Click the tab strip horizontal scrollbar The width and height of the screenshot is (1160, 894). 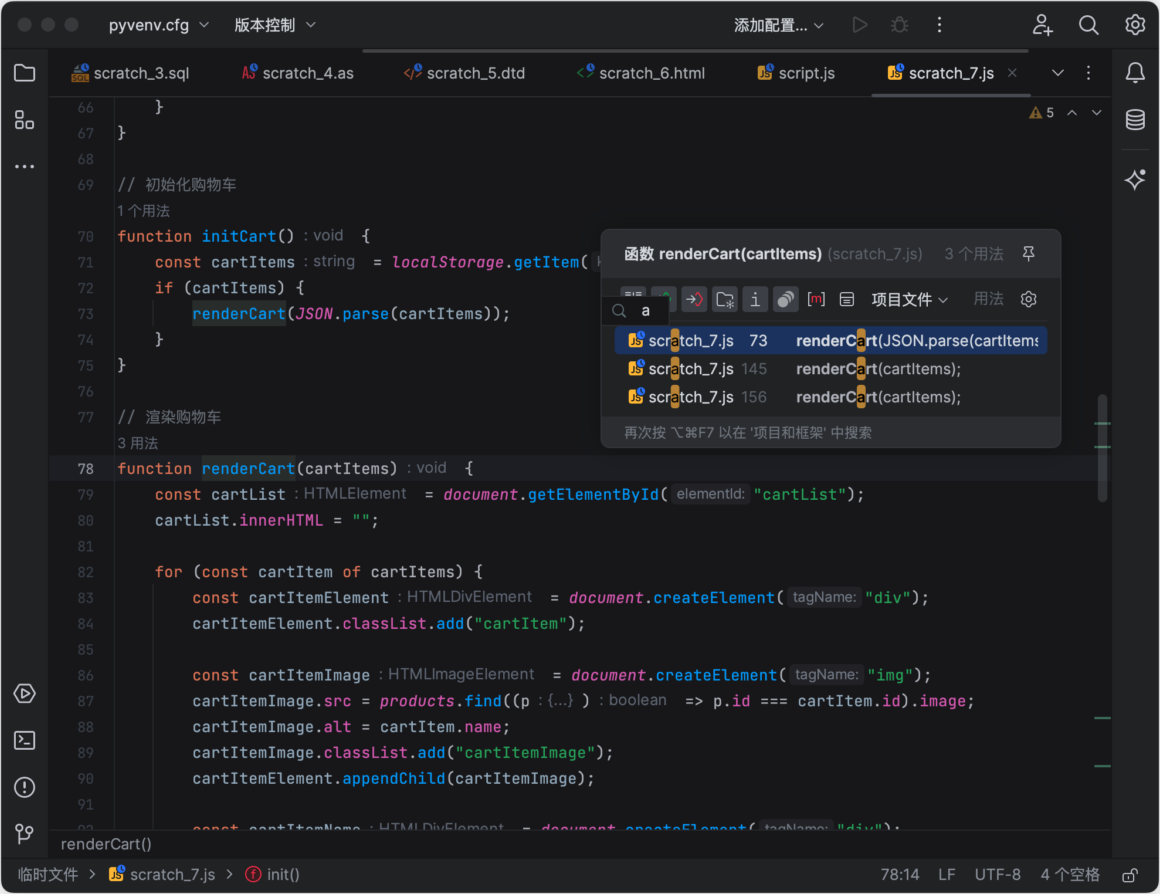tap(695, 51)
